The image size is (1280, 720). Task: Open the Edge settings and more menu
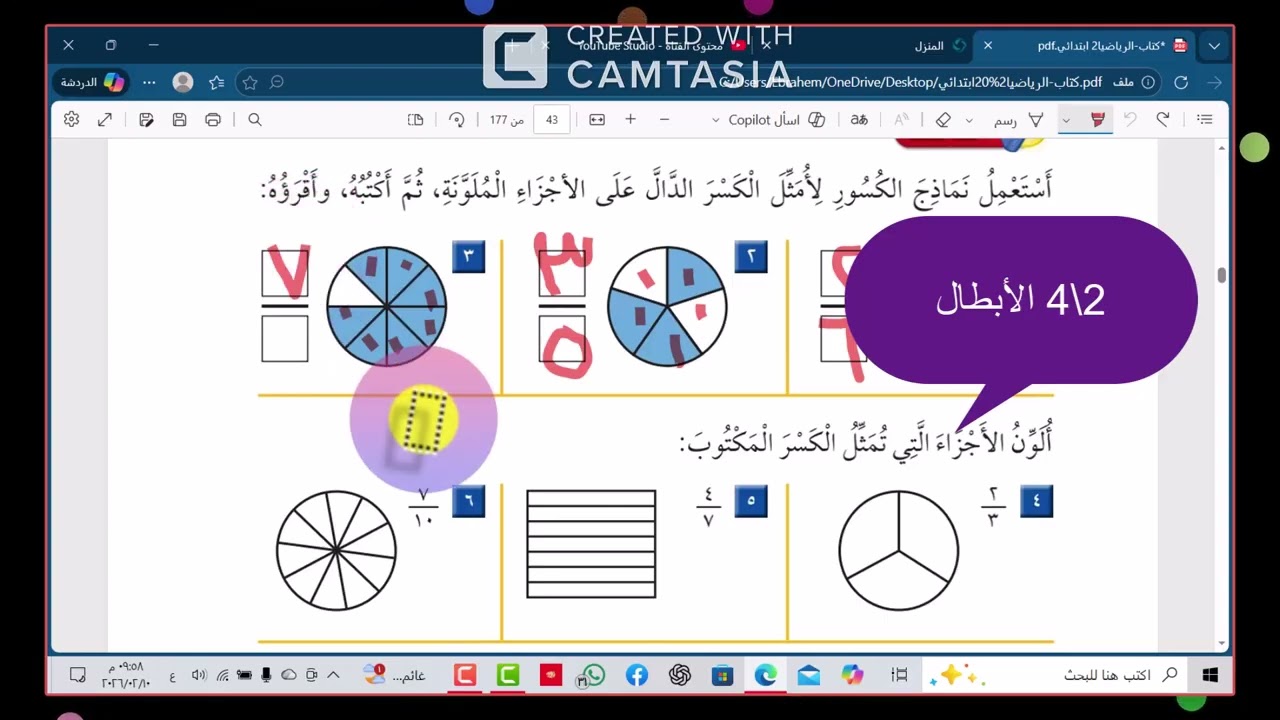pos(149,82)
